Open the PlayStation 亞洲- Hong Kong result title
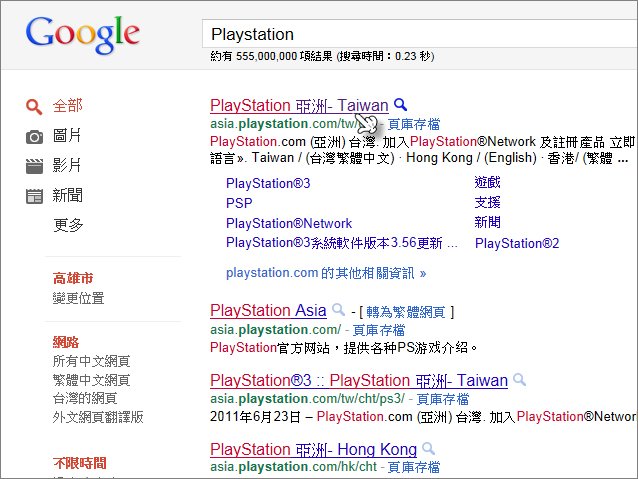This screenshot has width=638, height=479. [x=313, y=450]
